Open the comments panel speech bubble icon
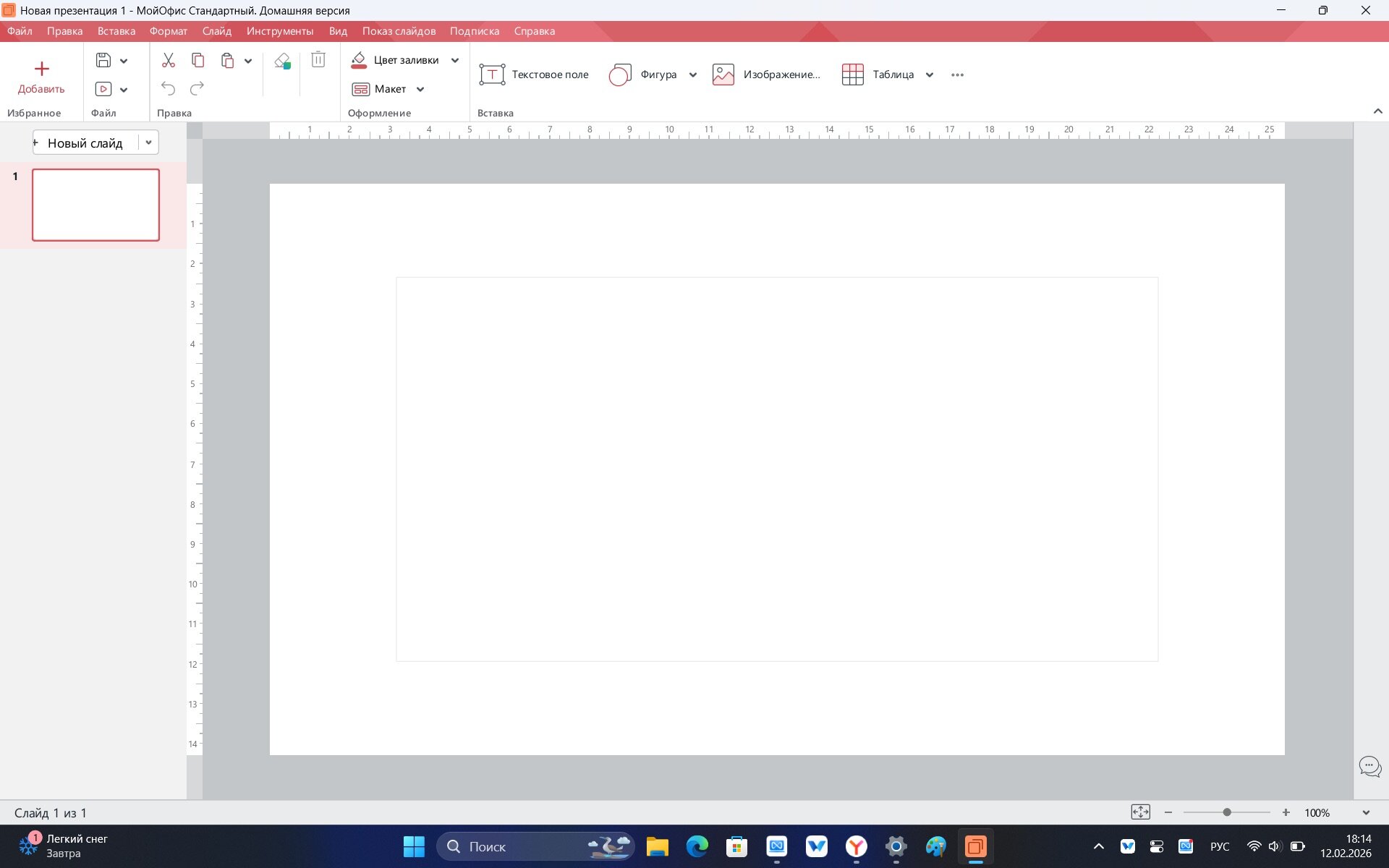This screenshot has height=868, width=1389. coord(1369,766)
